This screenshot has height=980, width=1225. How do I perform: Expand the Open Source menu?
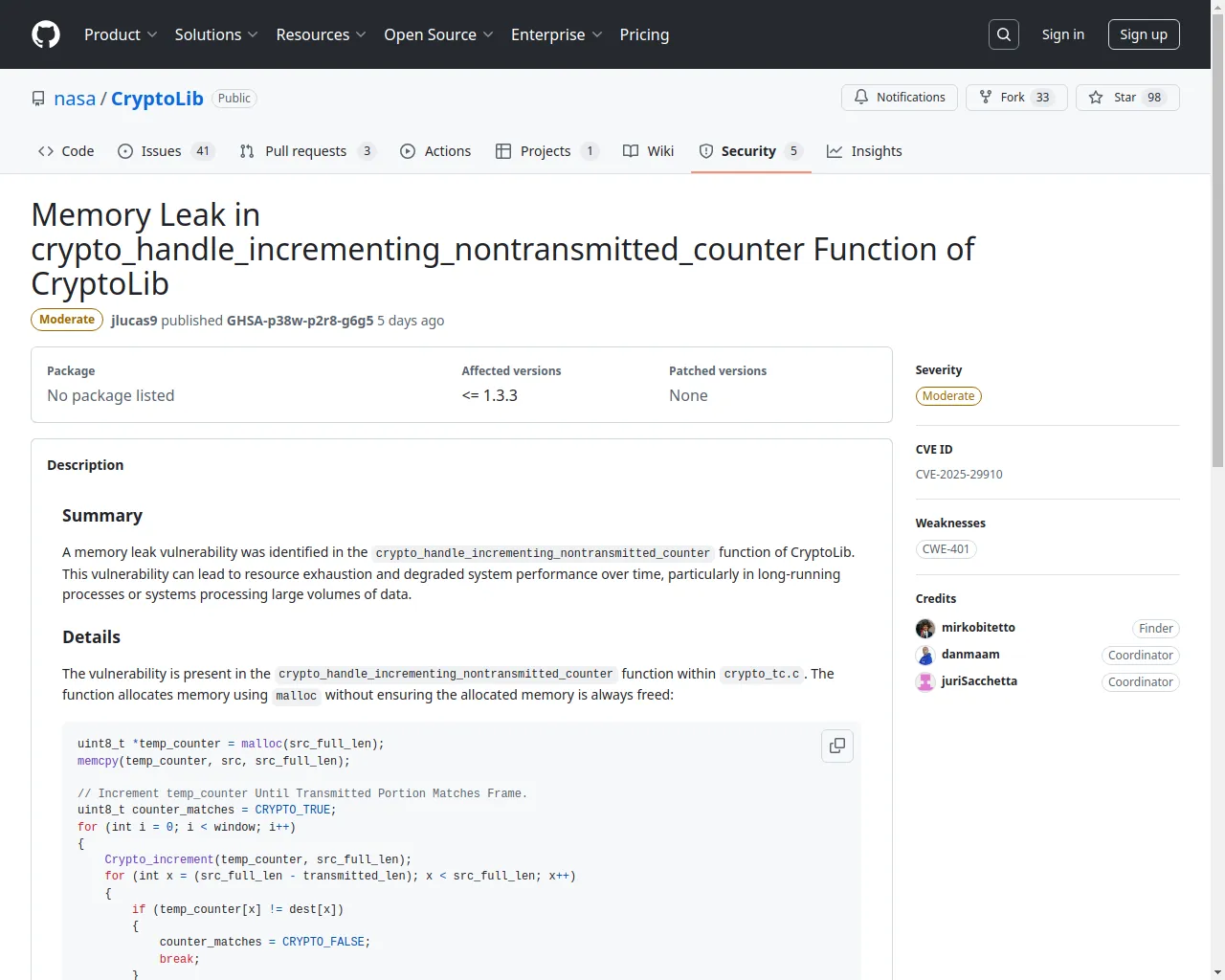pos(438,34)
